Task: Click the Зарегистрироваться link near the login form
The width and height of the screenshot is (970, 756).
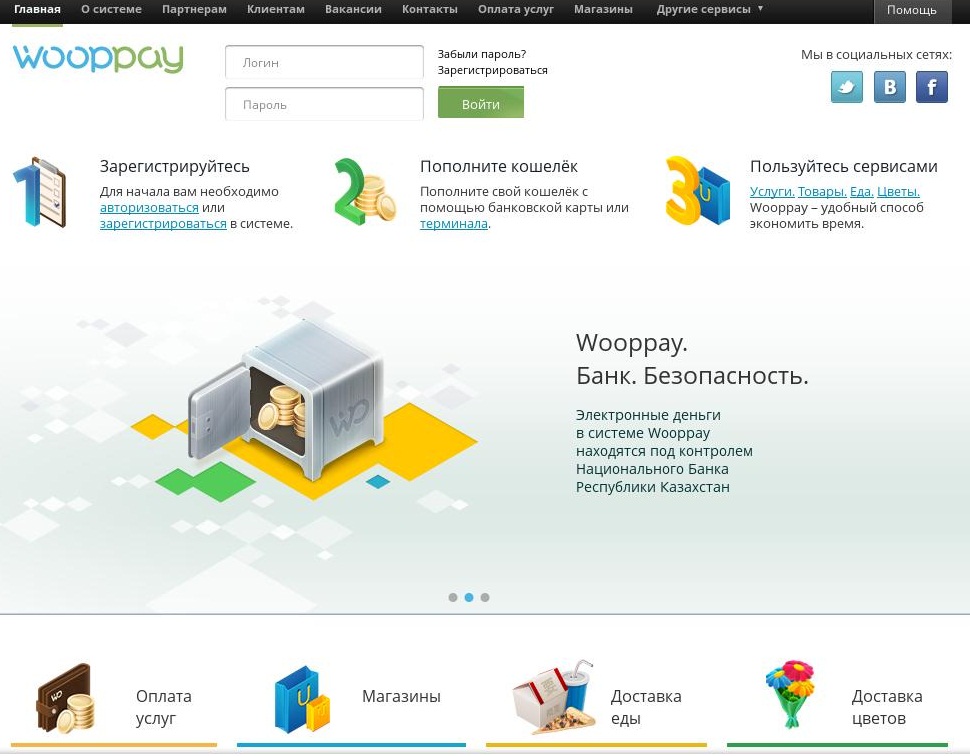Action: coord(492,71)
